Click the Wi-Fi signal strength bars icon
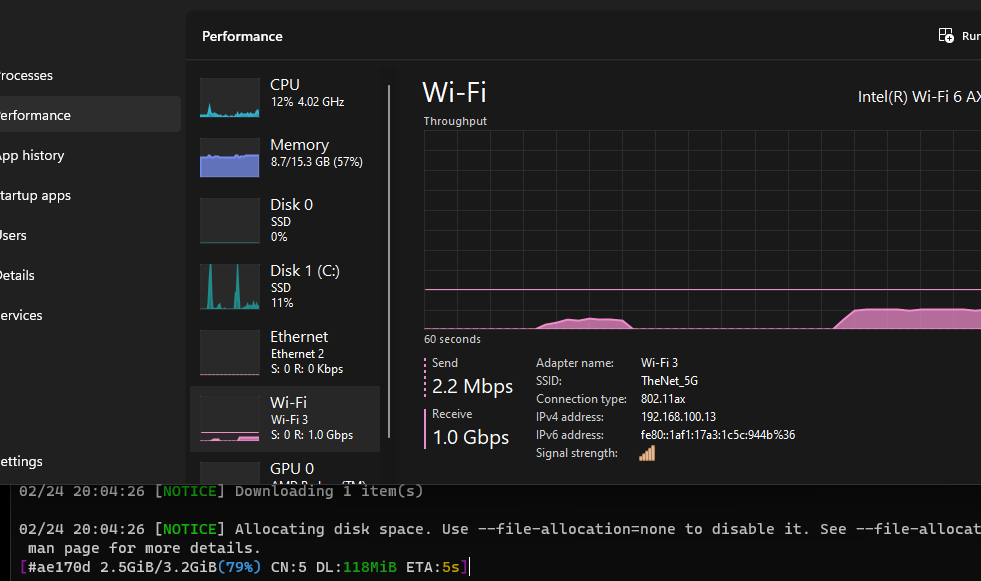The image size is (981, 581). (647, 453)
